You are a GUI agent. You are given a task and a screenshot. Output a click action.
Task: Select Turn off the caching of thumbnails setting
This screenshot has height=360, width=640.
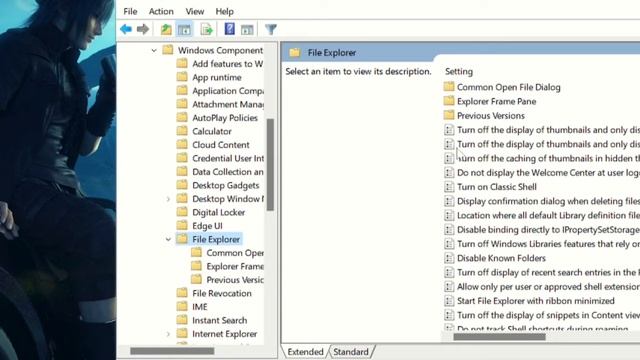[542, 158]
